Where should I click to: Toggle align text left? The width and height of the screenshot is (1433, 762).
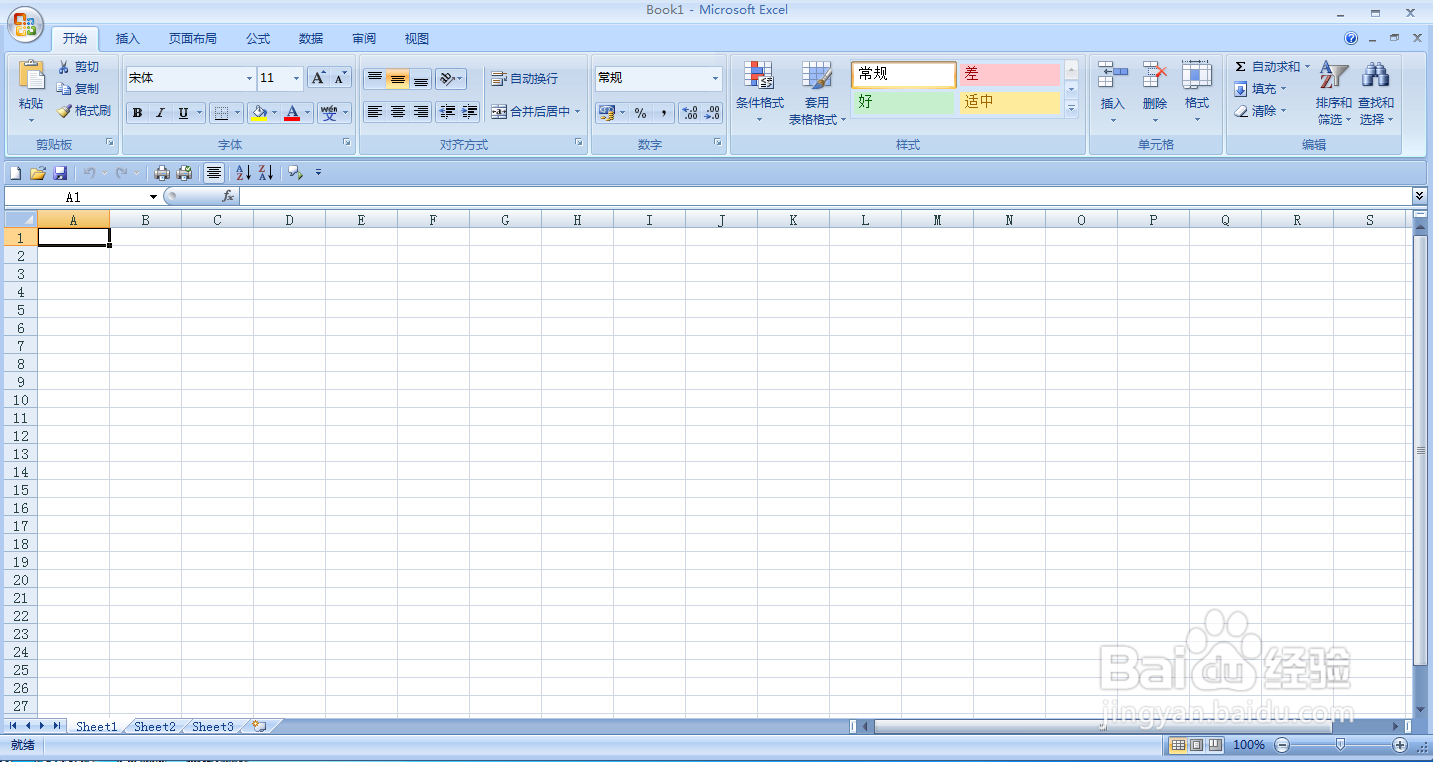(374, 112)
